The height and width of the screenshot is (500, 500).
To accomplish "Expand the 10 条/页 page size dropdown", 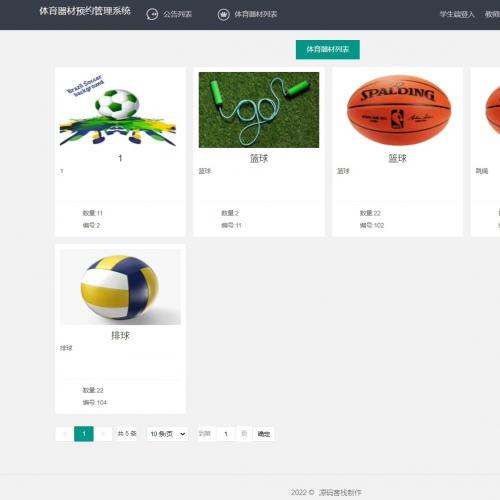I will pyautogui.click(x=168, y=434).
